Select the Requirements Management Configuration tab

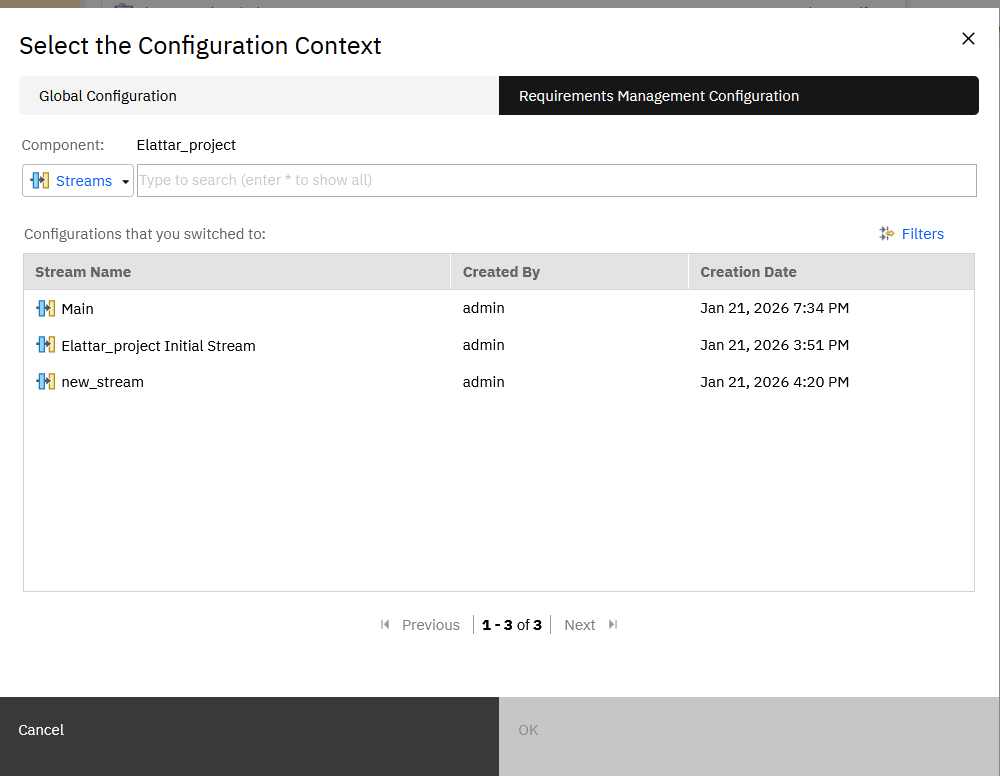(x=659, y=95)
